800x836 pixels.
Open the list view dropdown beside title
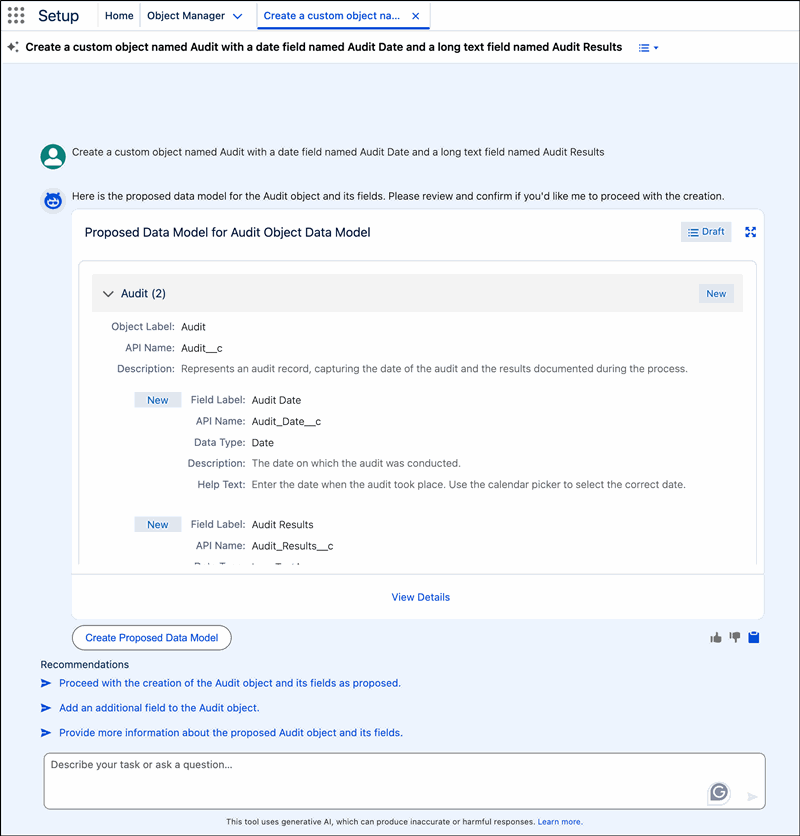[x=649, y=48]
